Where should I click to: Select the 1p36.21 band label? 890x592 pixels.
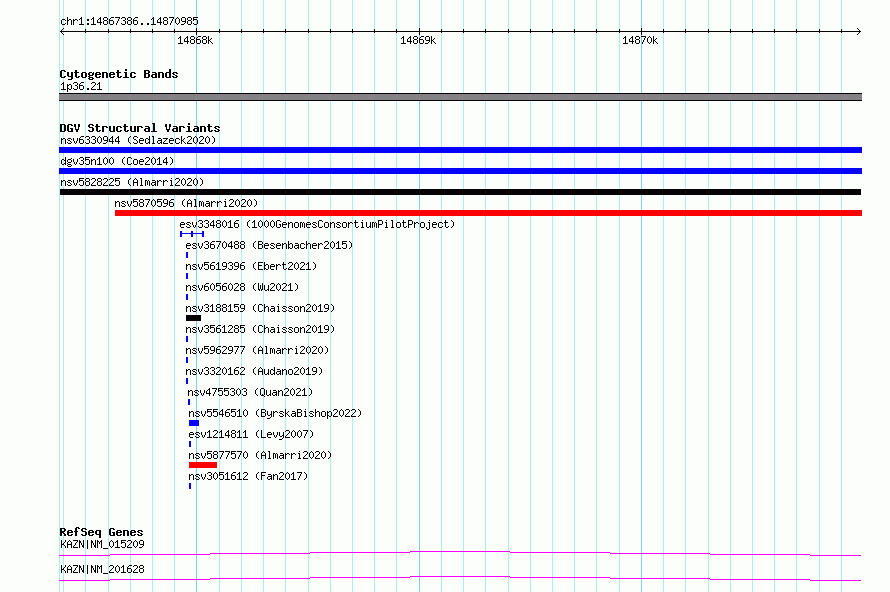(x=81, y=86)
